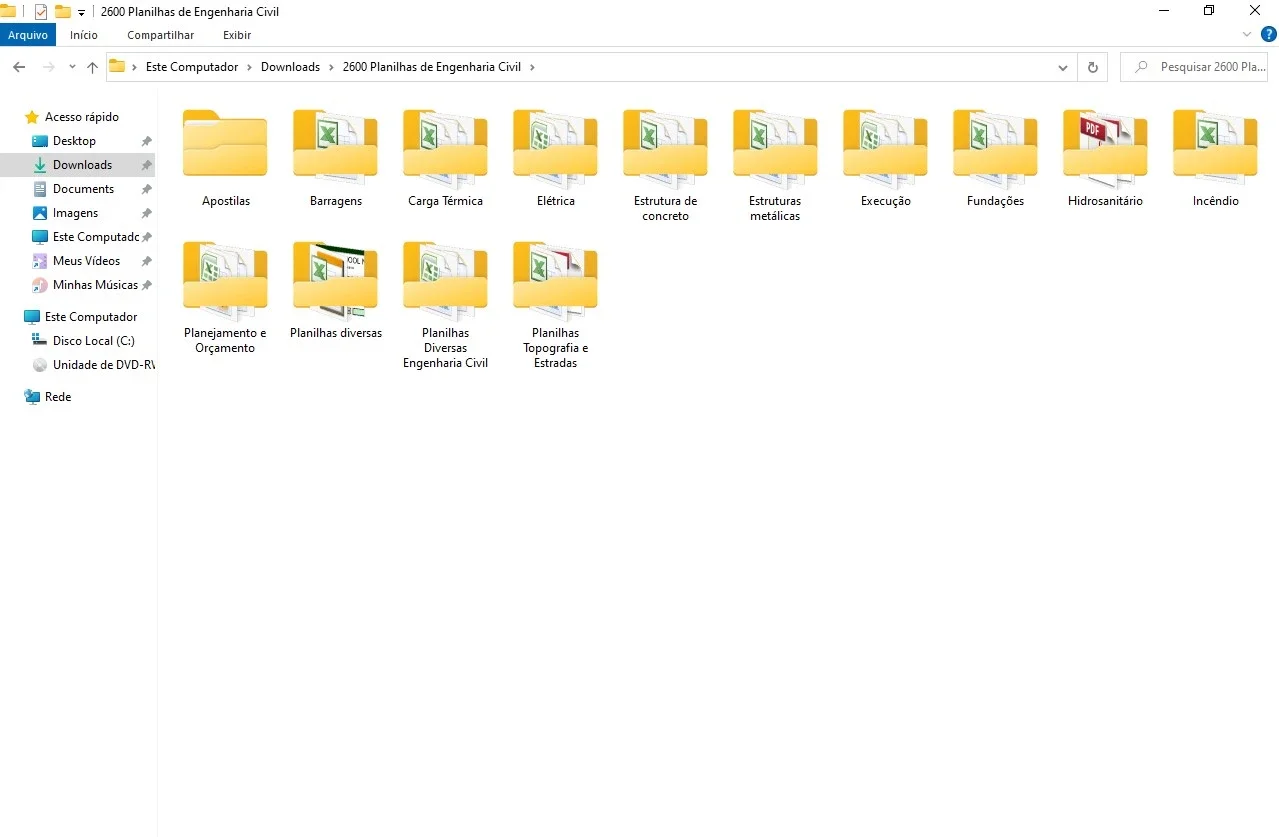
Task: Click the Planilhas diversas folder name label
Action: point(336,333)
